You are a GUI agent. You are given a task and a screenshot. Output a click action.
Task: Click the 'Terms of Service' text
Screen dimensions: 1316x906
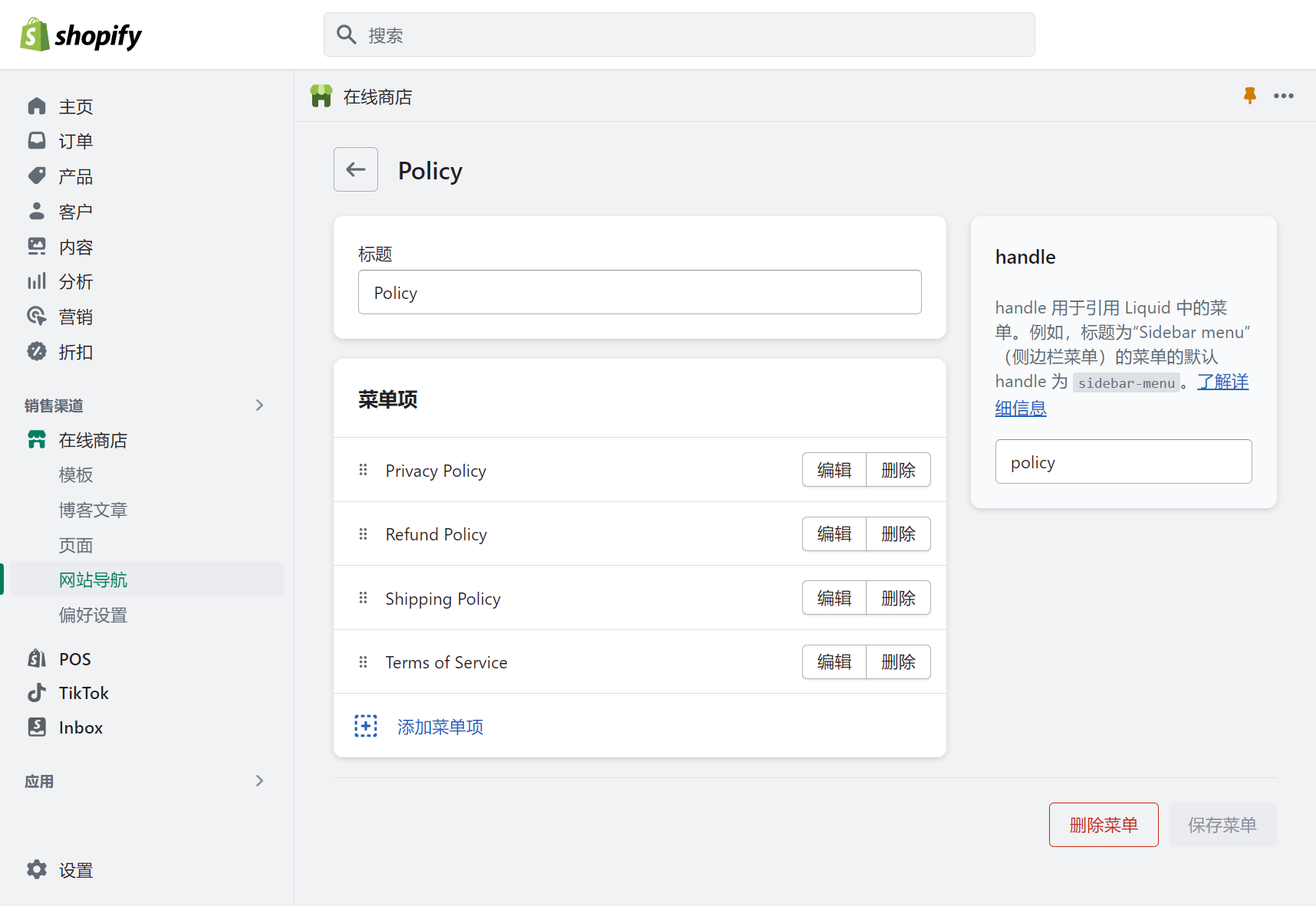446,662
